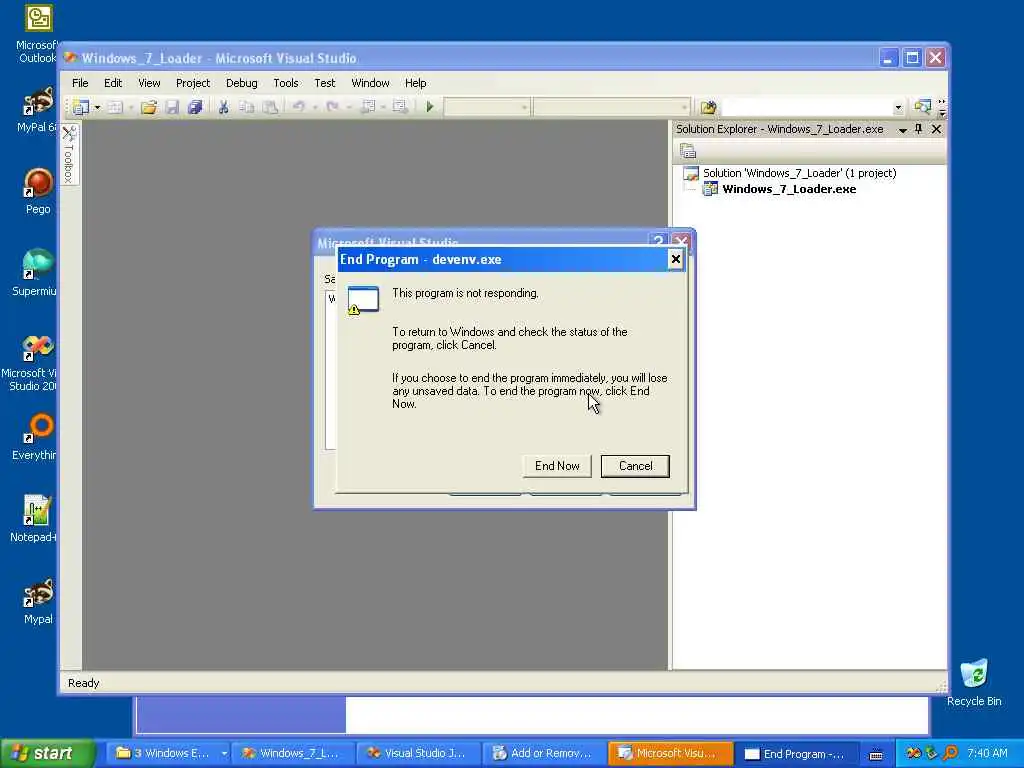The height and width of the screenshot is (768, 1024).
Task: Click the Navigate Backward icon
Action: [x=368, y=106]
